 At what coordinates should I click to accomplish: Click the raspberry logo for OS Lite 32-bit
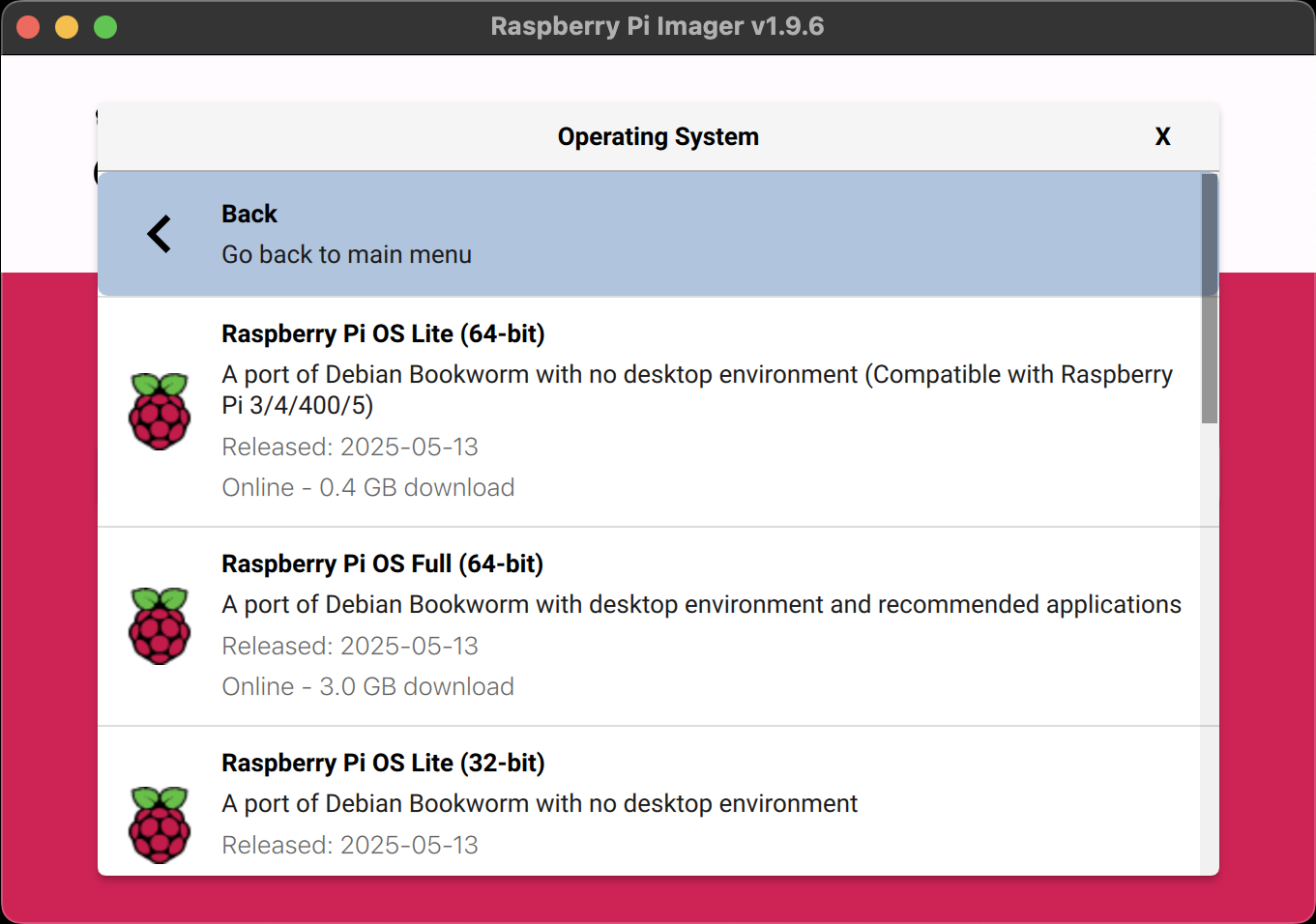coord(160,824)
